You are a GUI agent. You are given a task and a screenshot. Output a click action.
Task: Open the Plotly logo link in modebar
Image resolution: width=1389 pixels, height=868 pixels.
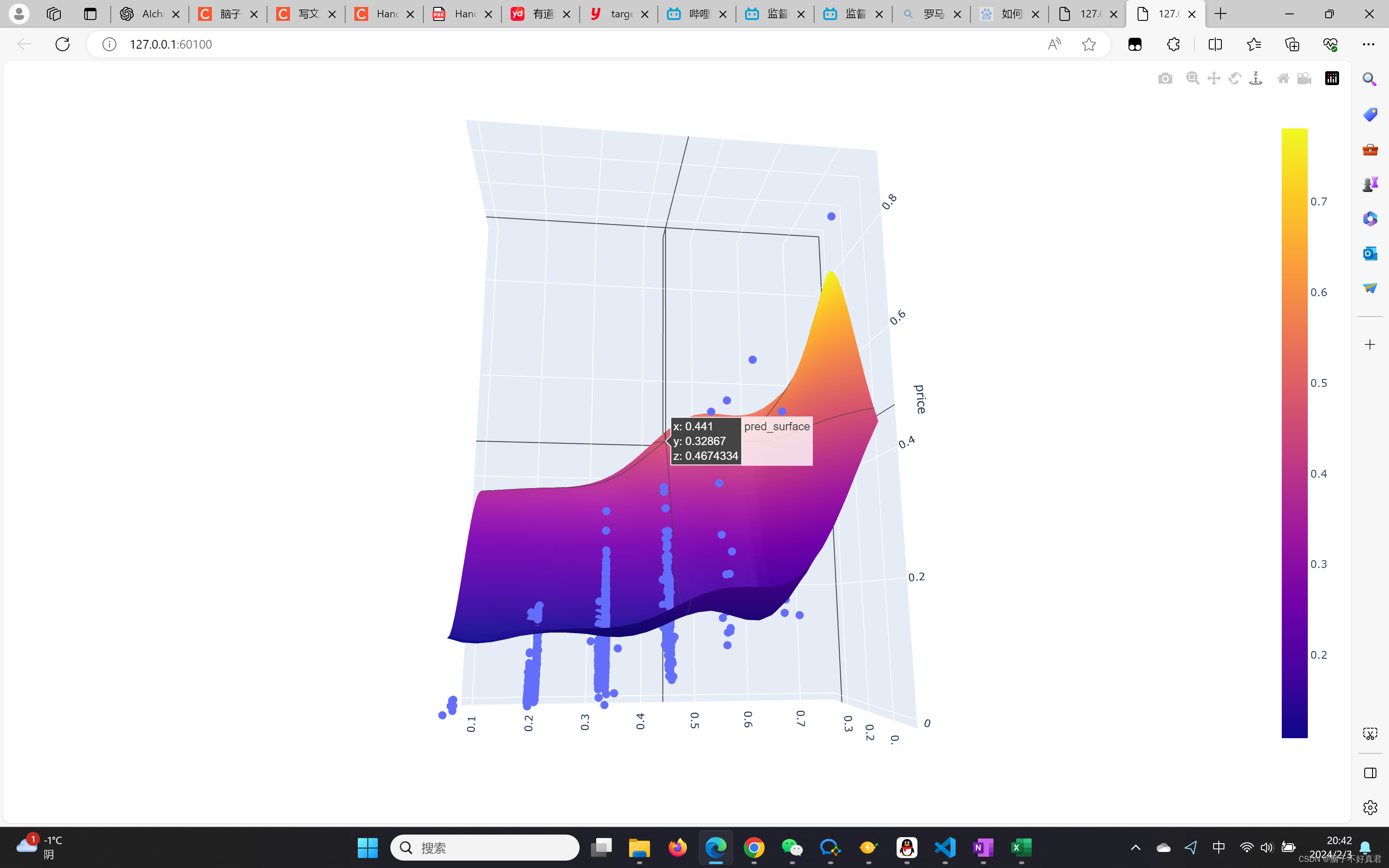click(x=1332, y=78)
